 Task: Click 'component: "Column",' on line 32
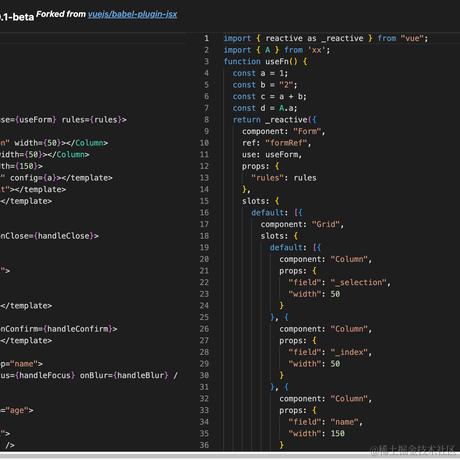click(326, 399)
